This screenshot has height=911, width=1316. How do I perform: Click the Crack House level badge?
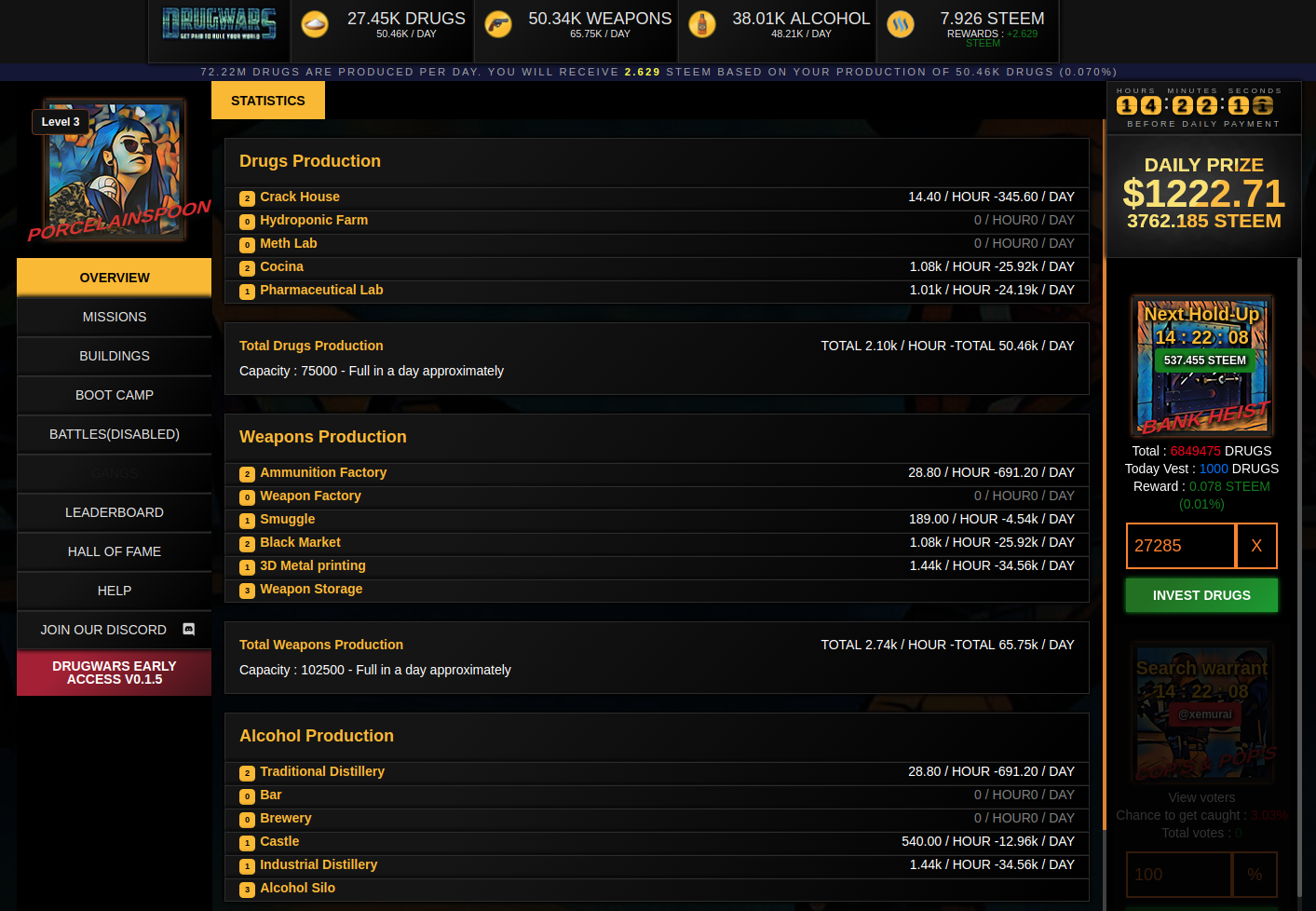pyautogui.click(x=247, y=198)
